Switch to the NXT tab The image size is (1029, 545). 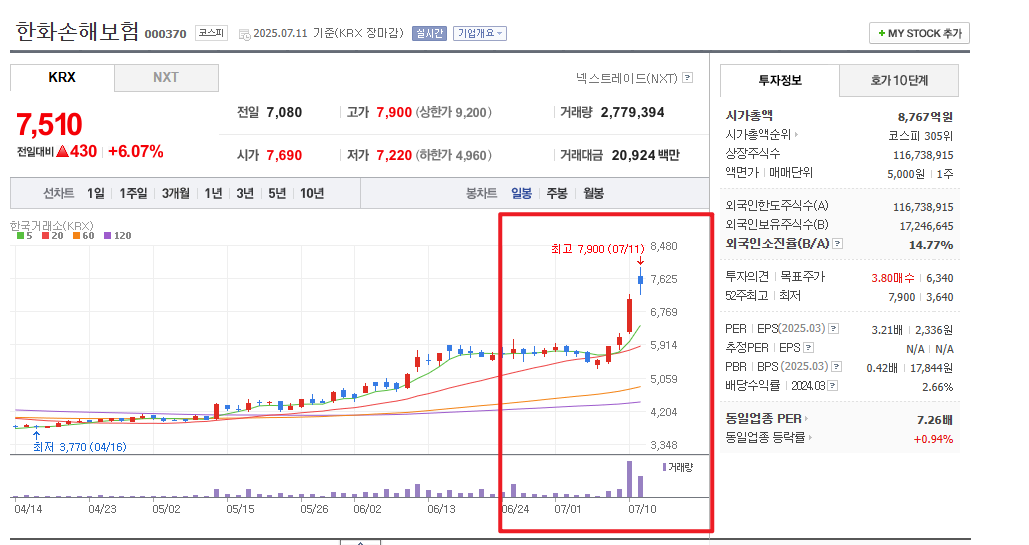[166, 77]
